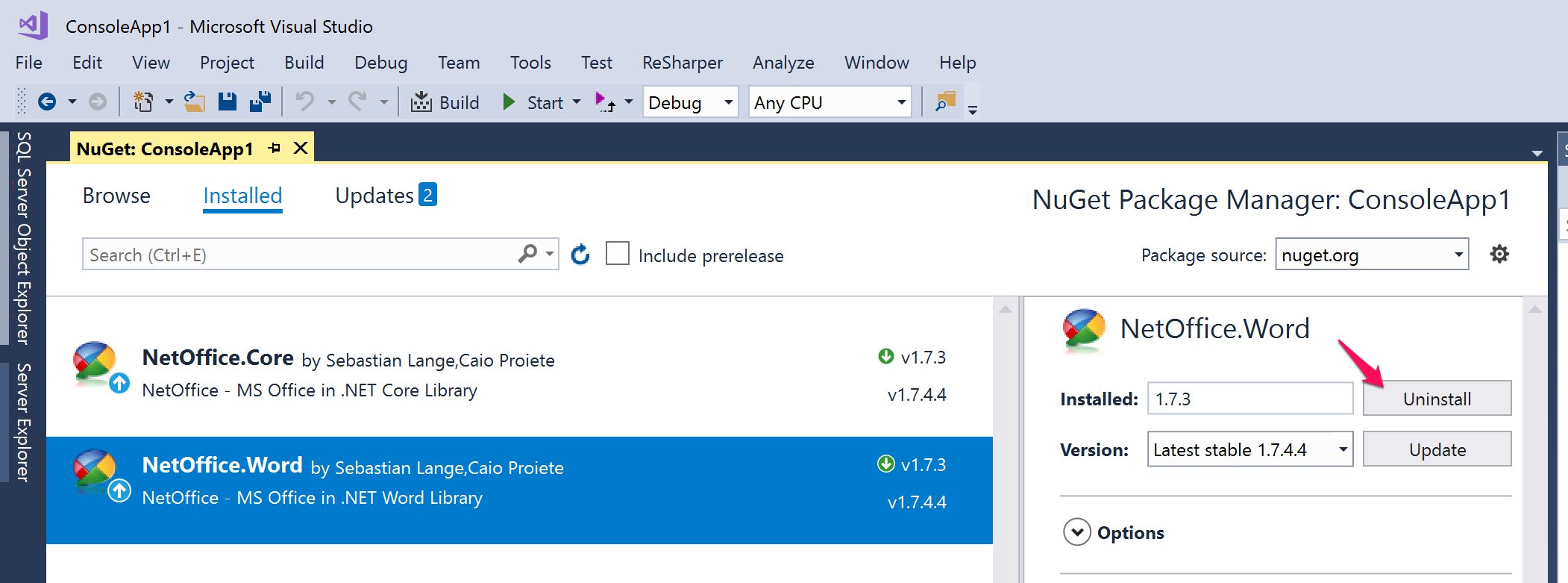Click the Navigate Backward arrow icon
The width and height of the screenshot is (1568, 583).
click(x=47, y=102)
